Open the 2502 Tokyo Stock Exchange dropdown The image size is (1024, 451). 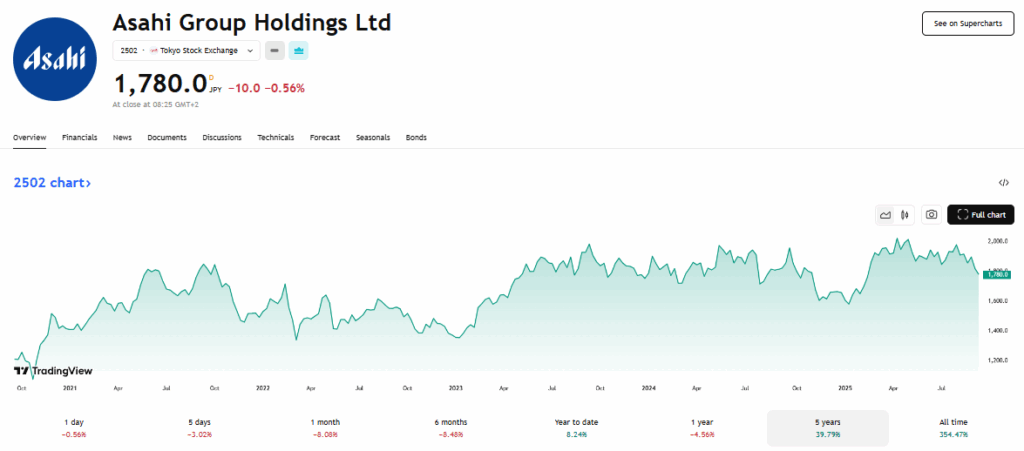187,51
